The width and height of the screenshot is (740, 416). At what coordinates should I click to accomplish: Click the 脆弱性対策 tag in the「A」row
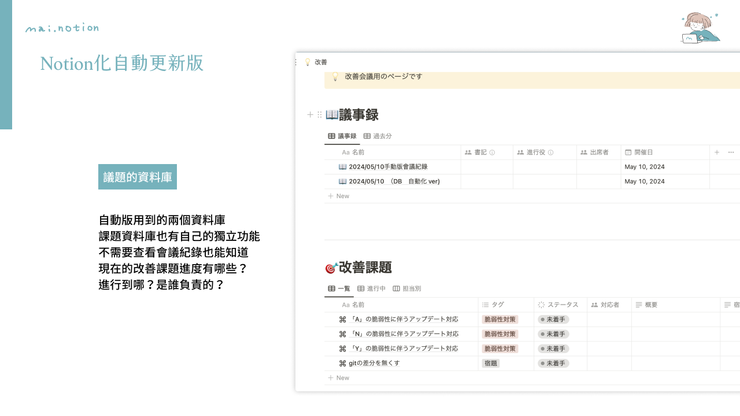pyautogui.click(x=500, y=320)
